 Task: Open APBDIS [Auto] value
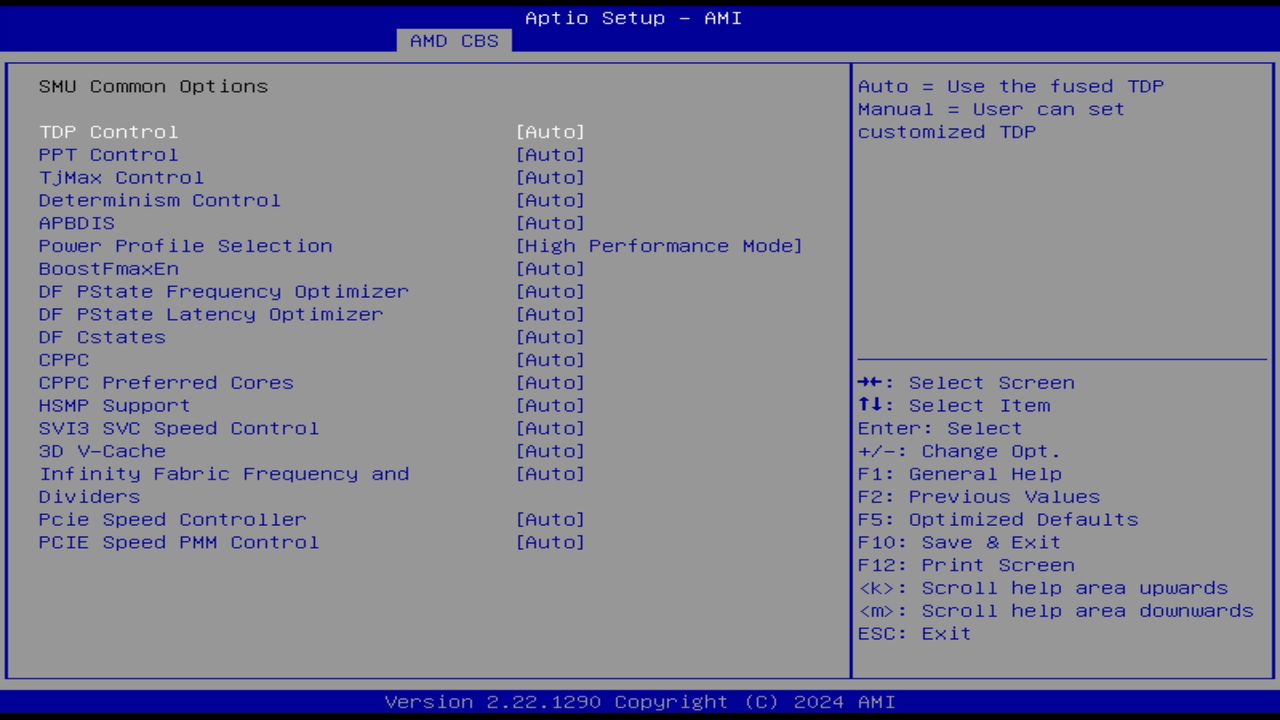[x=550, y=223]
